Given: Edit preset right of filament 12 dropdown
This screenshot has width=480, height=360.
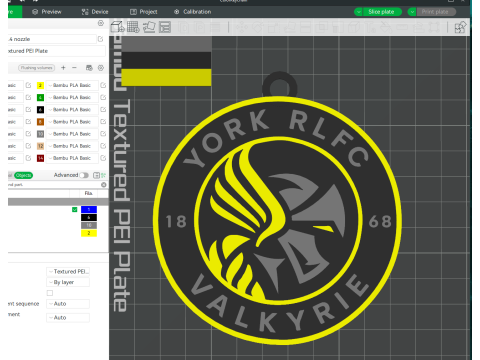Looking at the screenshot, I should tap(103, 146).
